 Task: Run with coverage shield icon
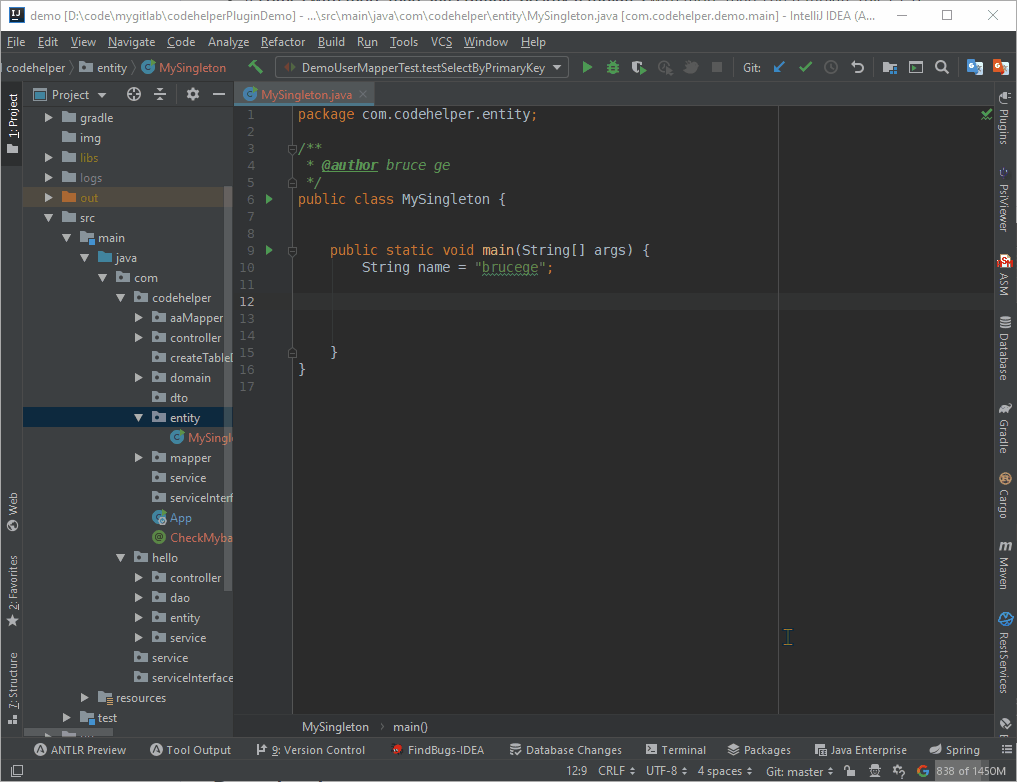tap(639, 67)
